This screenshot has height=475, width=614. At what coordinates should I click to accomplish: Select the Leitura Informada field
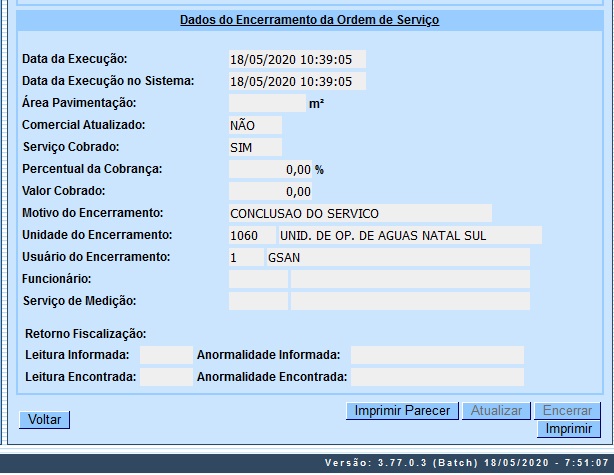click(166, 355)
